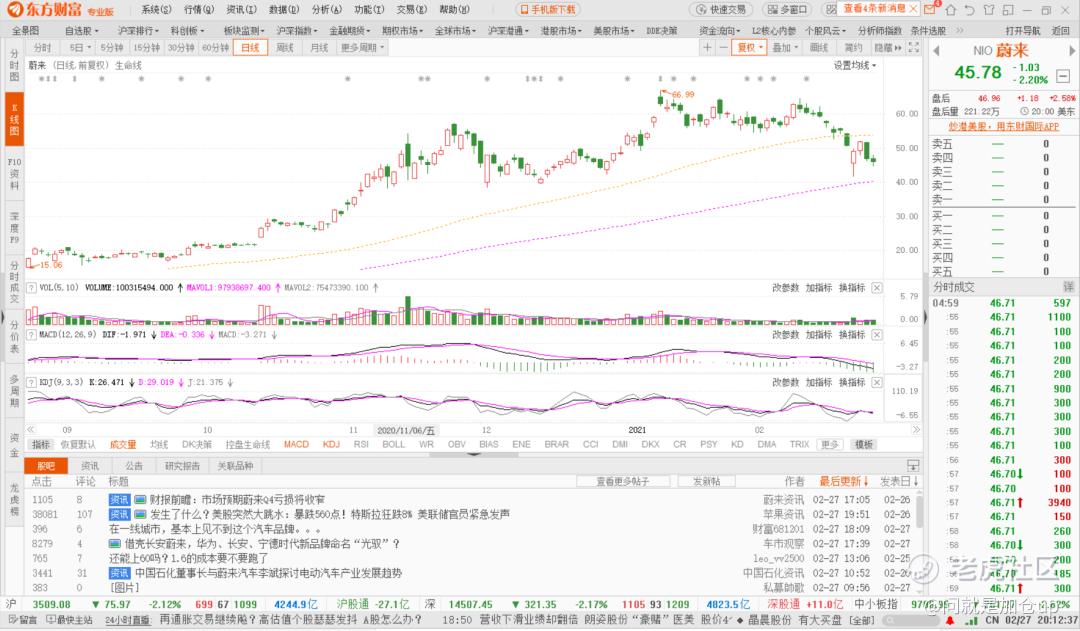Collapse quote panel with minus box icon
The image size is (1080, 631).
coord(1063,76)
